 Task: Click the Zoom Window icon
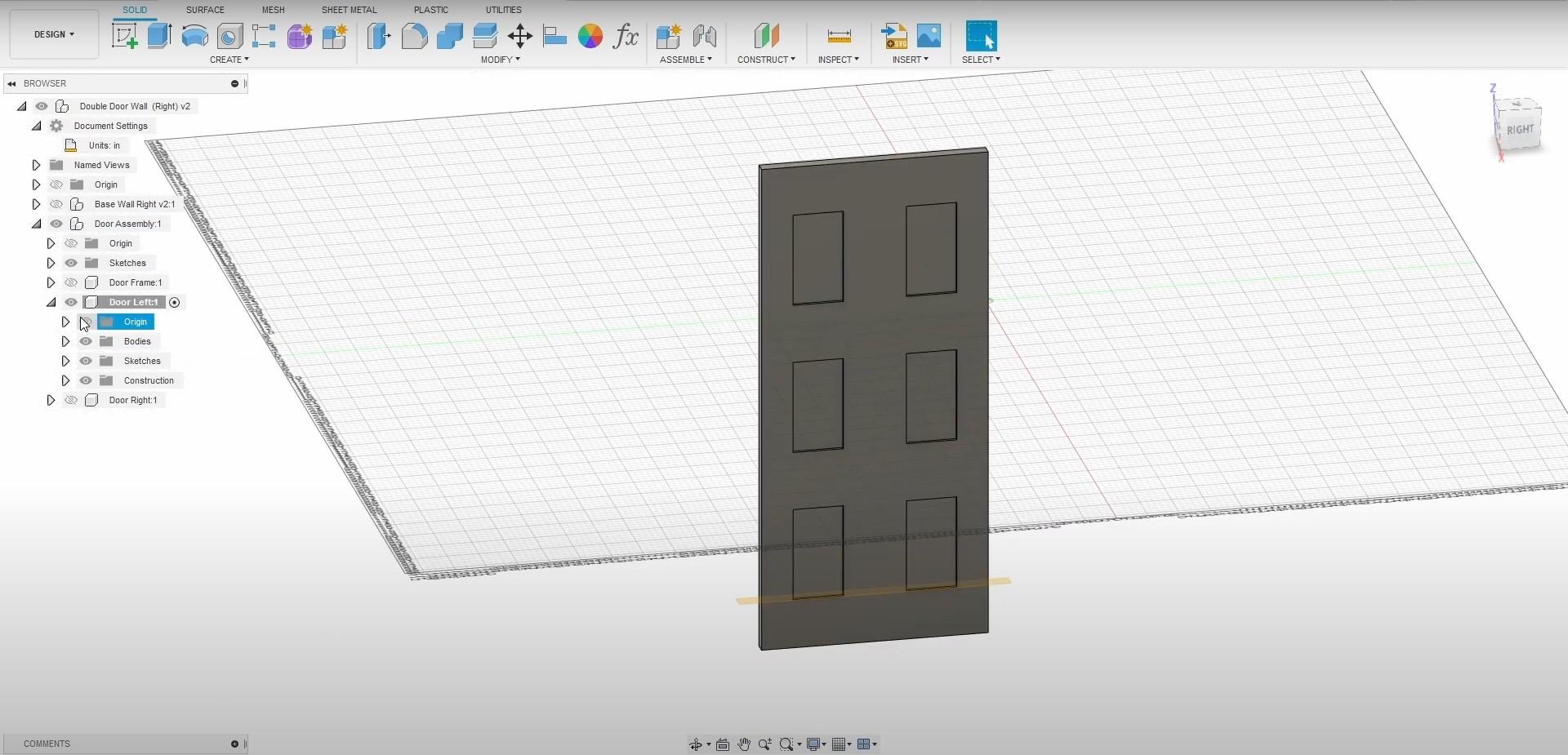point(786,744)
